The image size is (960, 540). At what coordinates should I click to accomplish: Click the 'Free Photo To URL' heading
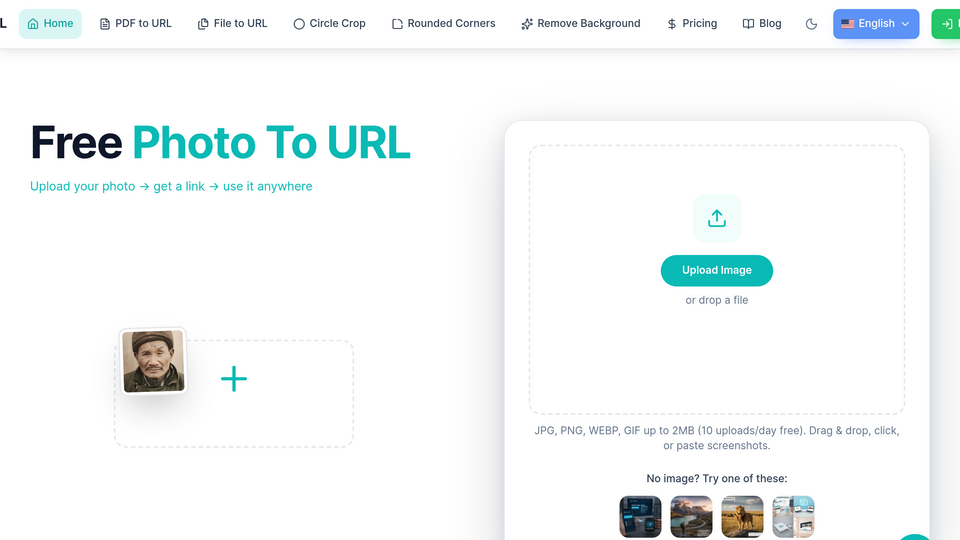[220, 143]
